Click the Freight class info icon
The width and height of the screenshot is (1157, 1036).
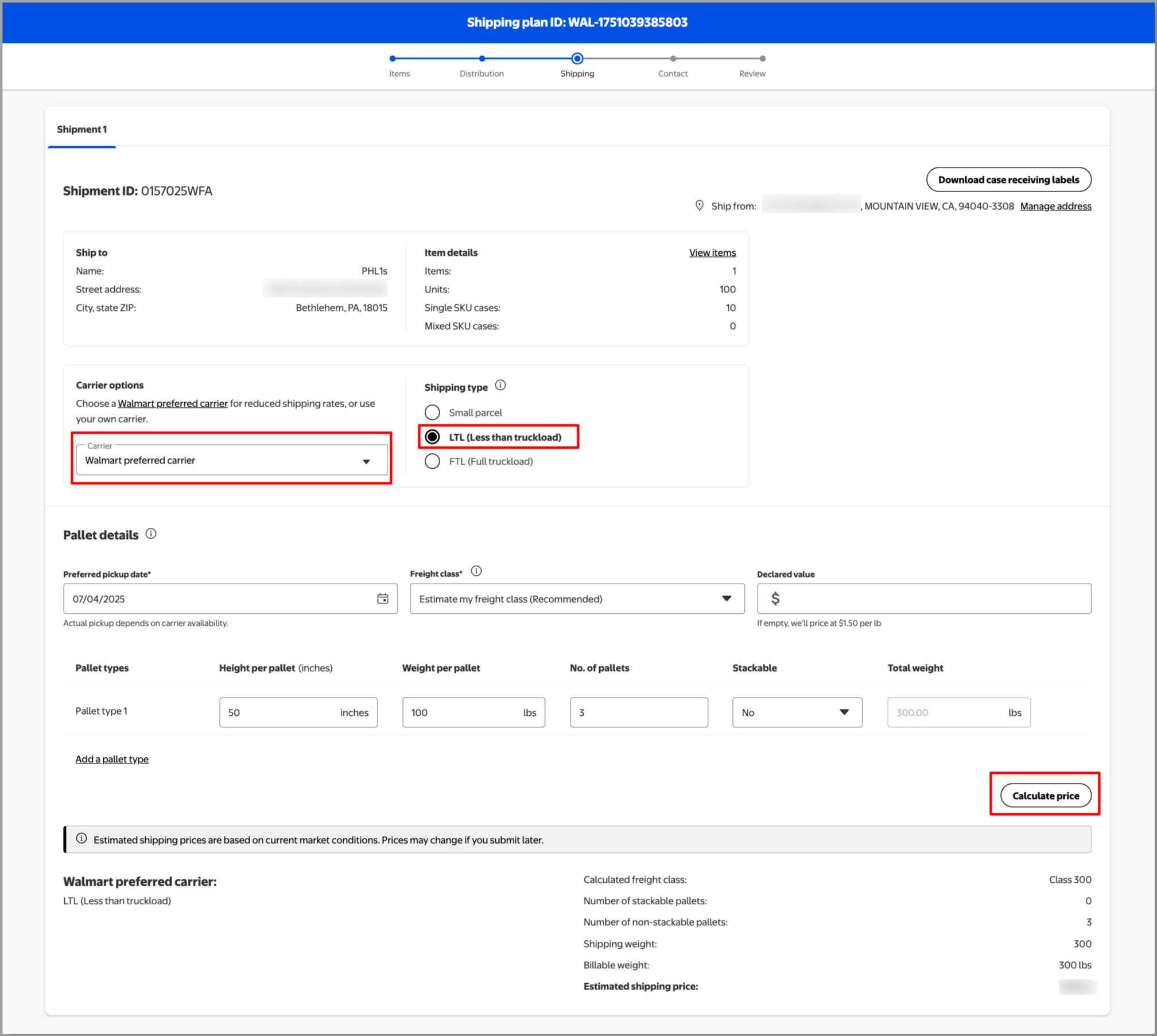(x=476, y=571)
